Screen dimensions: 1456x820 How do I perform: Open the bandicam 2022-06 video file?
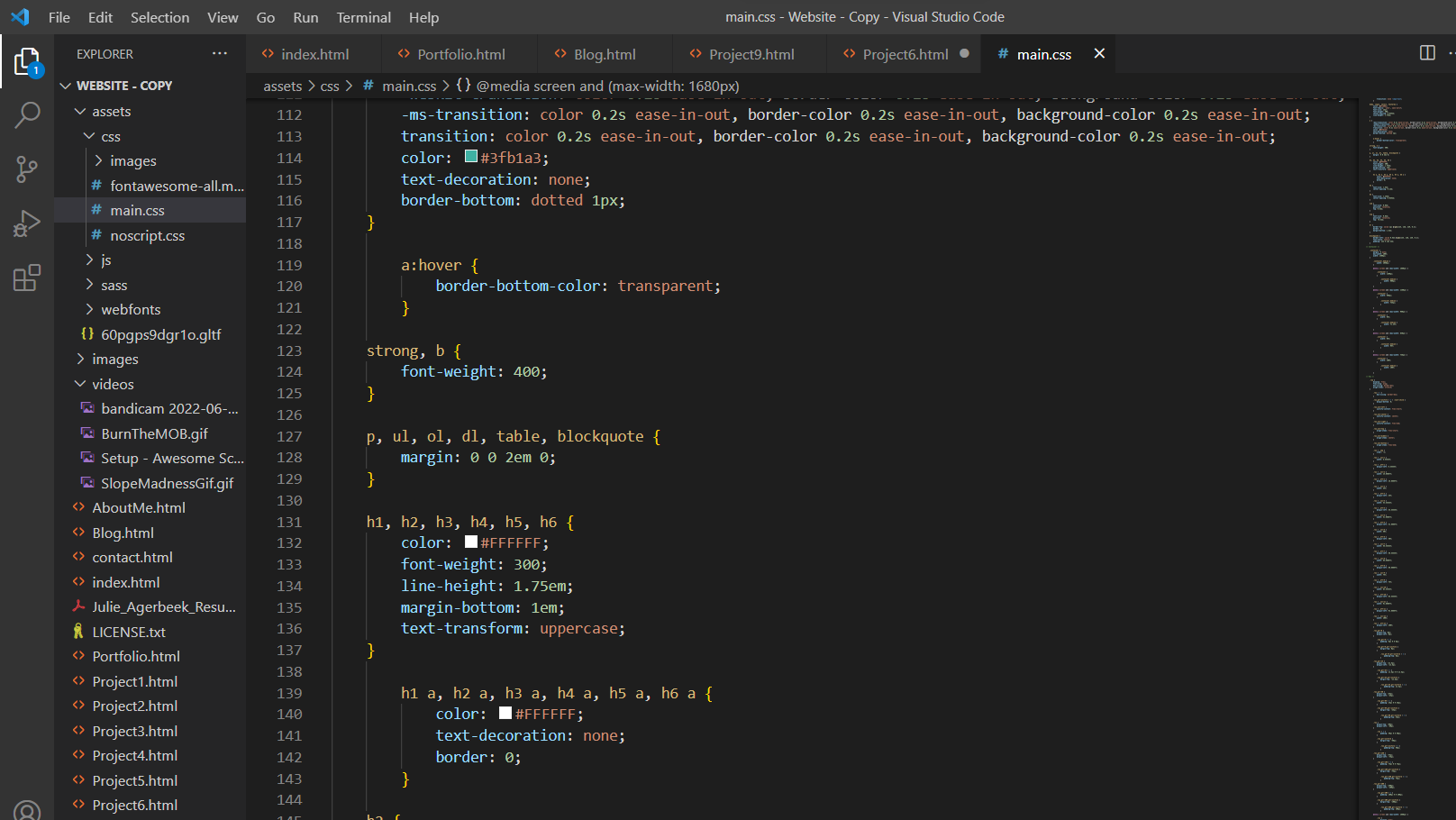[x=150, y=408]
